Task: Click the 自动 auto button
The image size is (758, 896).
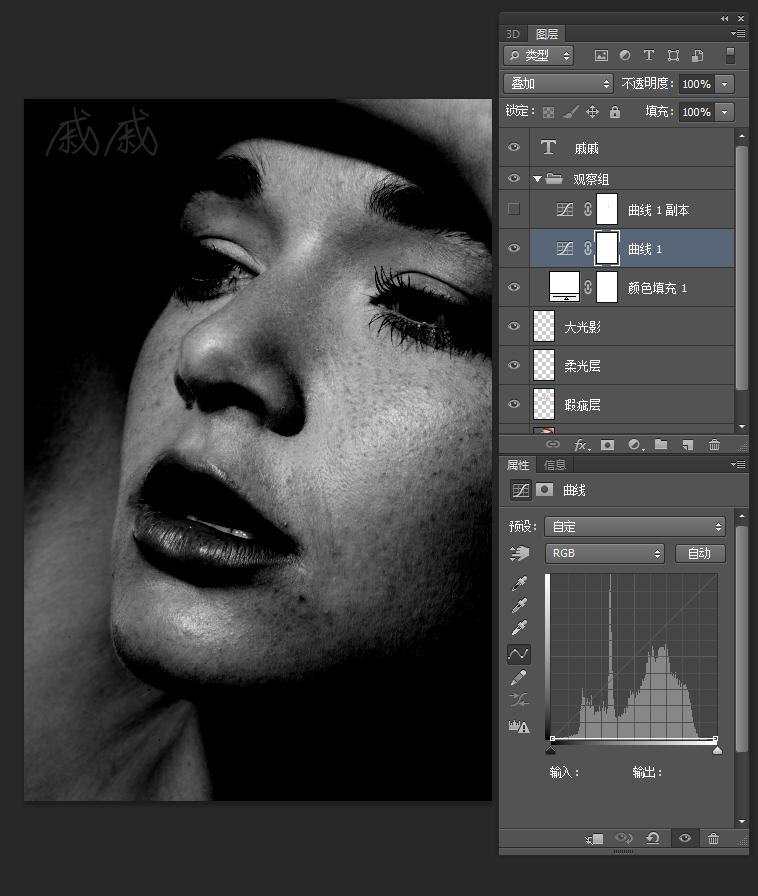Action: [700, 553]
